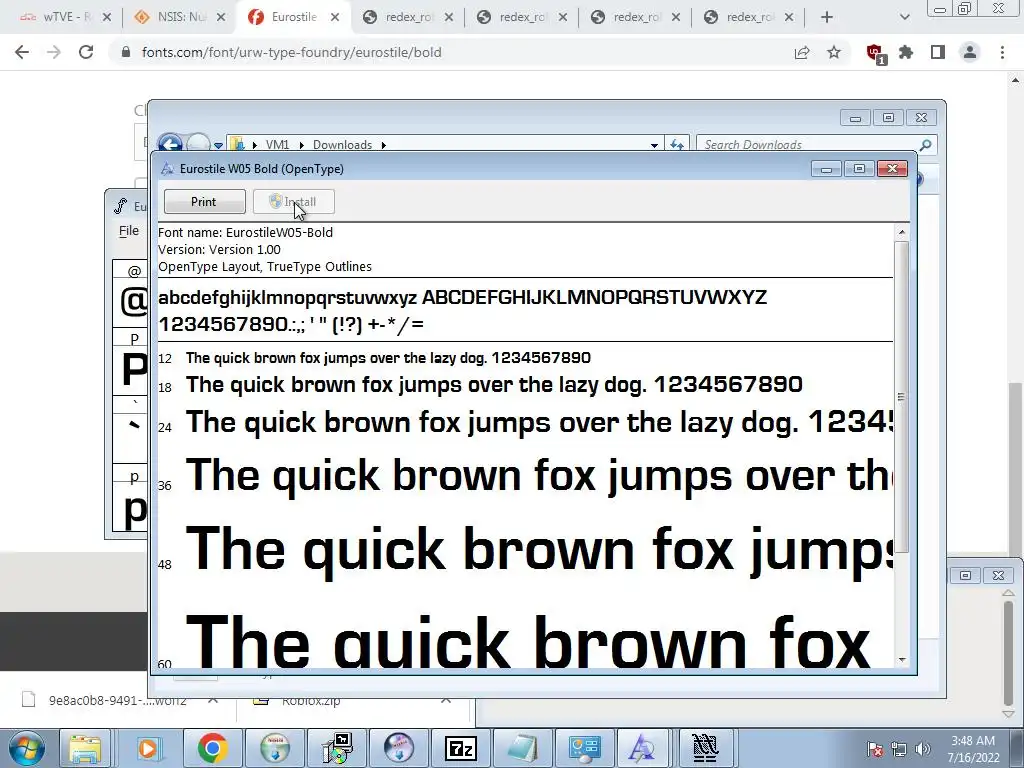Go back to the previous browser page

pyautogui.click(x=22, y=52)
